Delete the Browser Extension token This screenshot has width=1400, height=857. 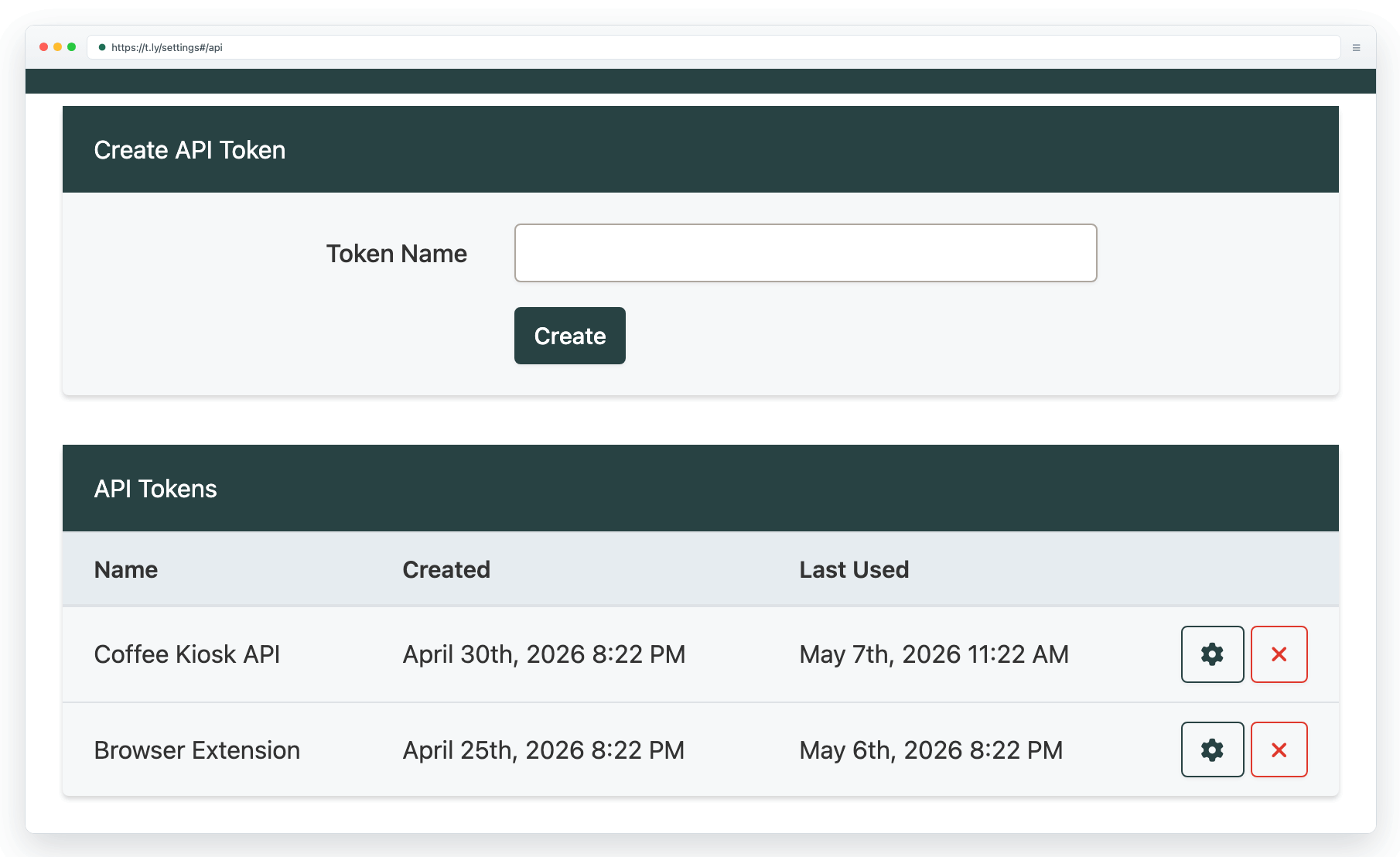[1279, 749]
